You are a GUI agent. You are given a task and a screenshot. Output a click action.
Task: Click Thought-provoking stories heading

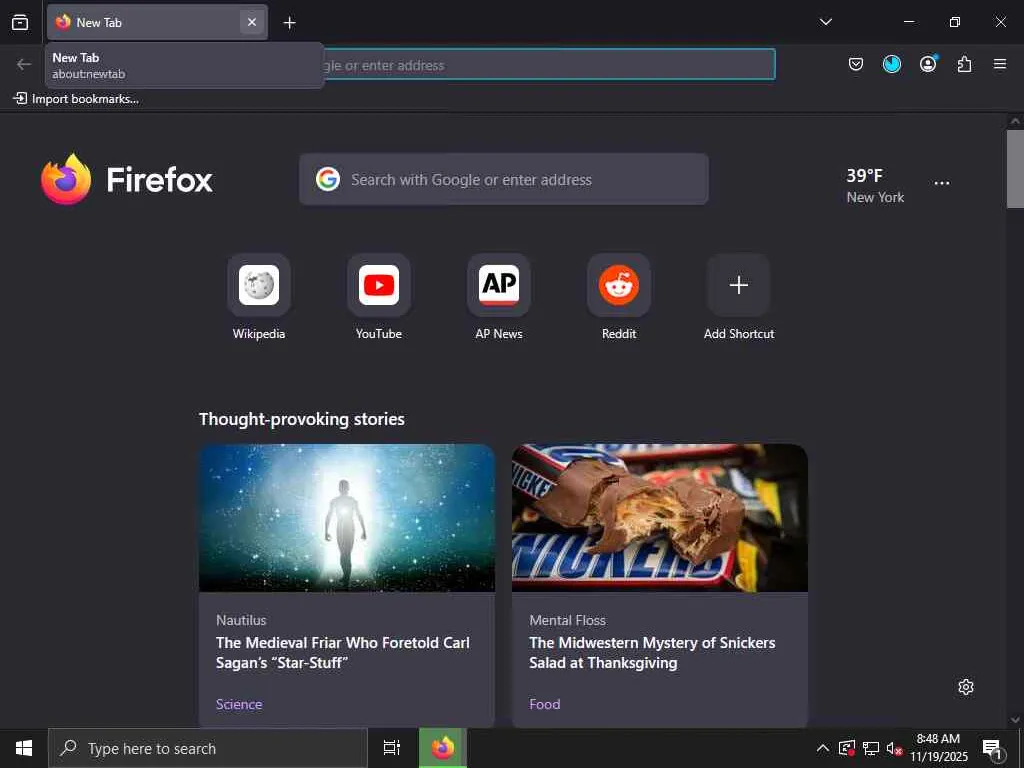pyautogui.click(x=302, y=419)
